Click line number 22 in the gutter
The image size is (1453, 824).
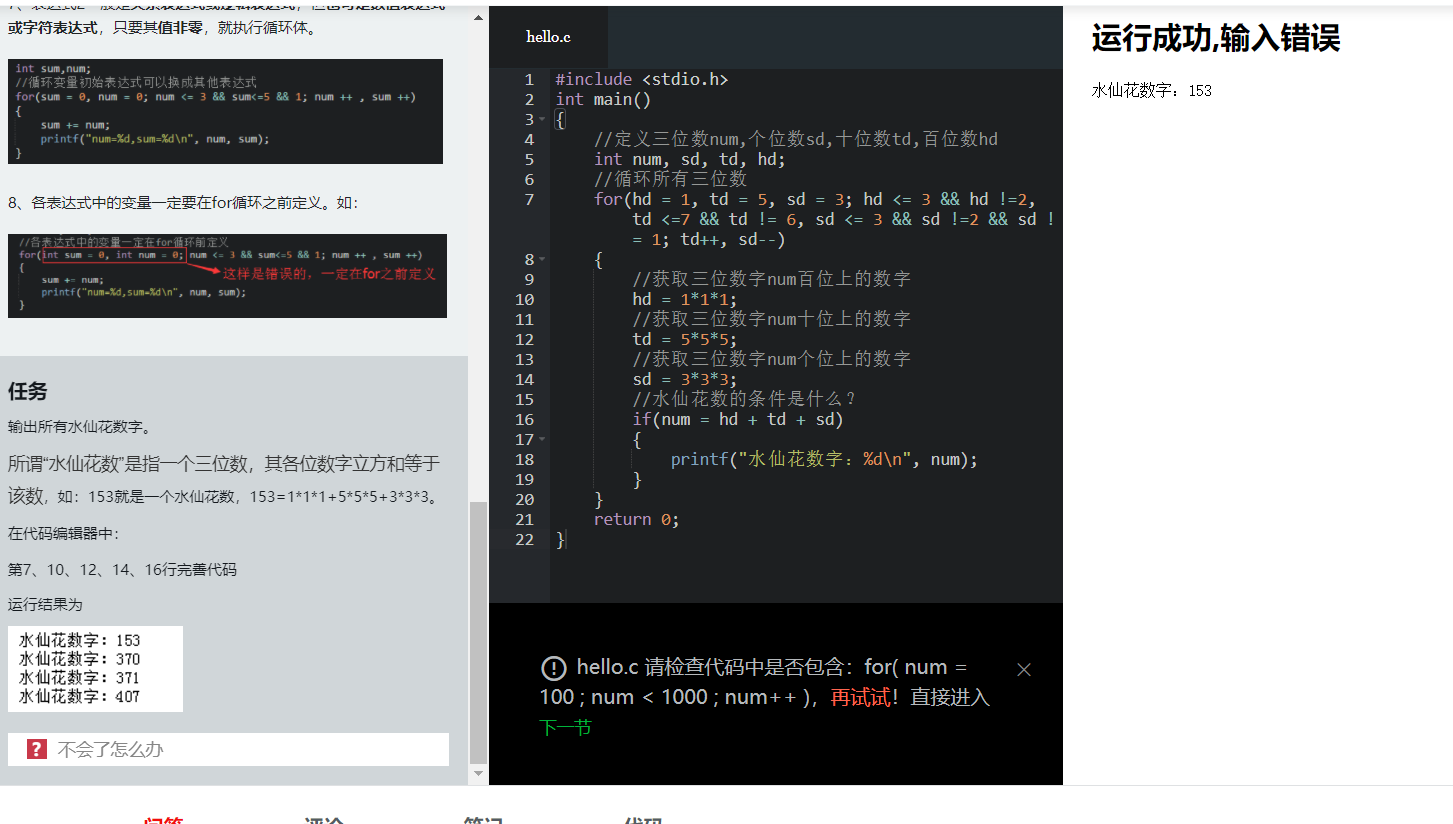click(x=525, y=539)
